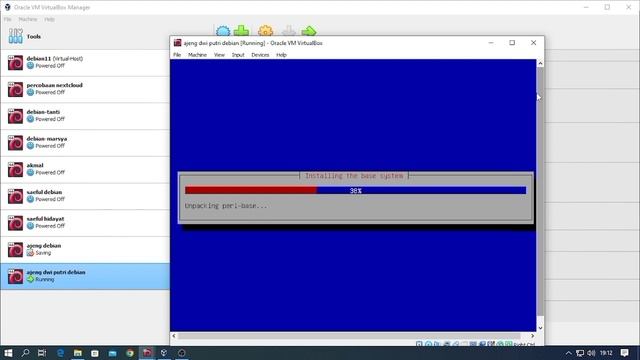This screenshot has width=640, height=360.
Task: Click the VM window vertical scrollbar thumb
Action: pos(540,192)
